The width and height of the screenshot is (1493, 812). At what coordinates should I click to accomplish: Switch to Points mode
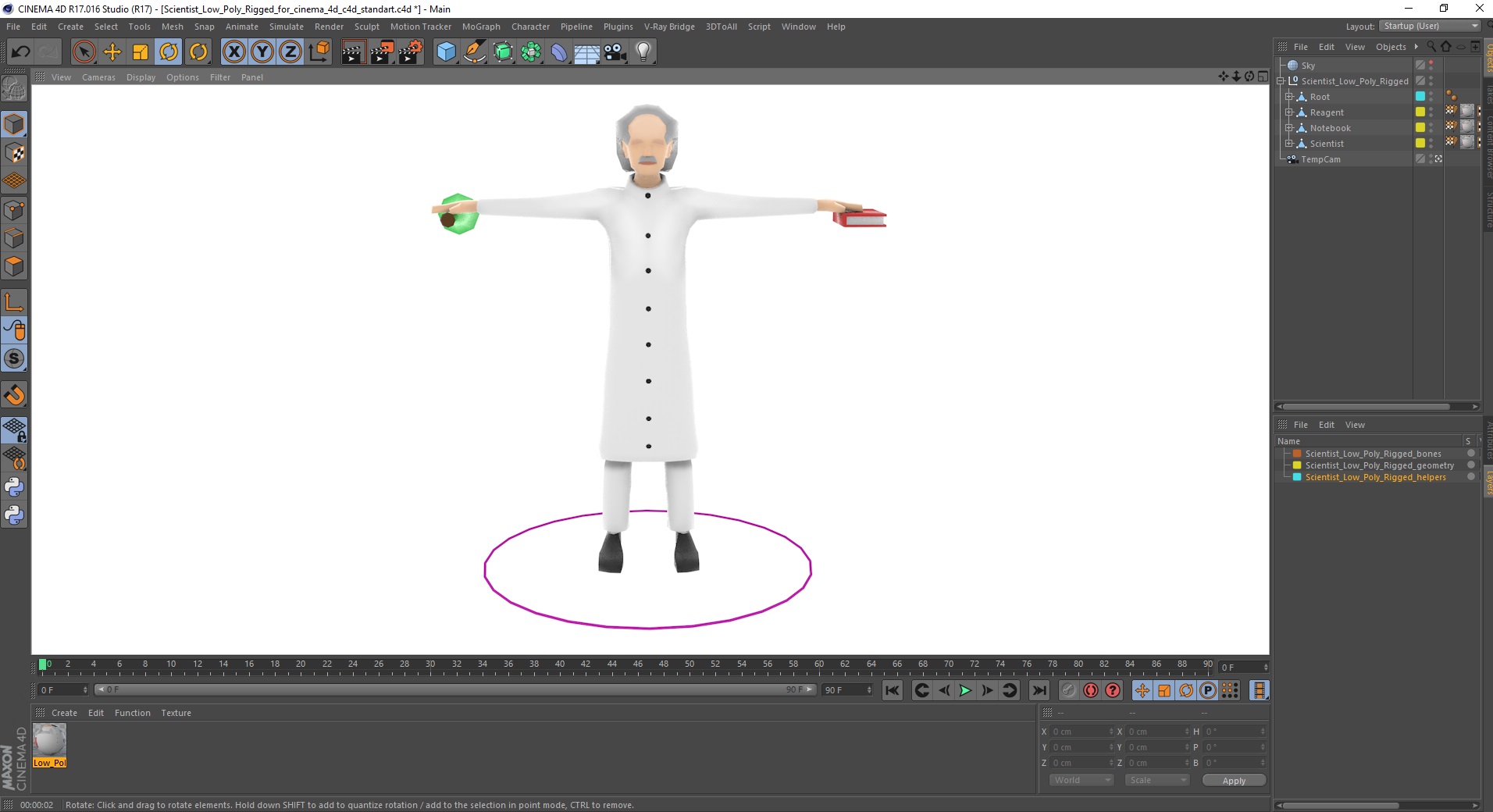[14, 209]
